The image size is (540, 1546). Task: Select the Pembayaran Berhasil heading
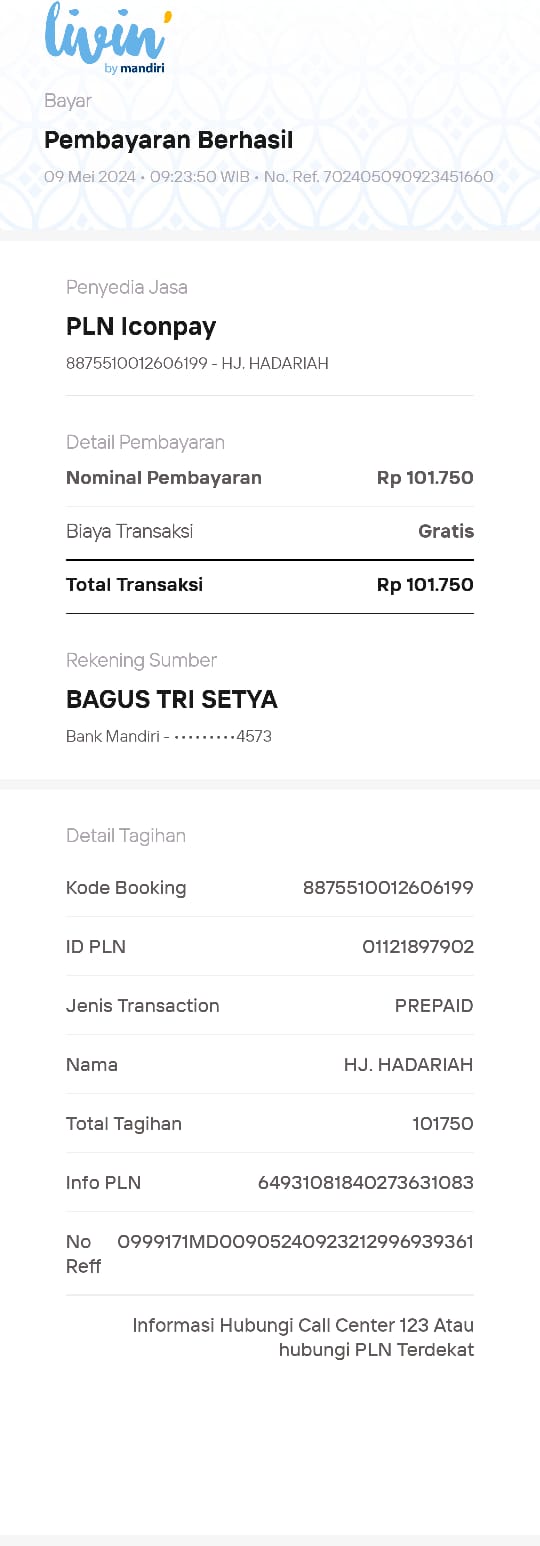(169, 141)
